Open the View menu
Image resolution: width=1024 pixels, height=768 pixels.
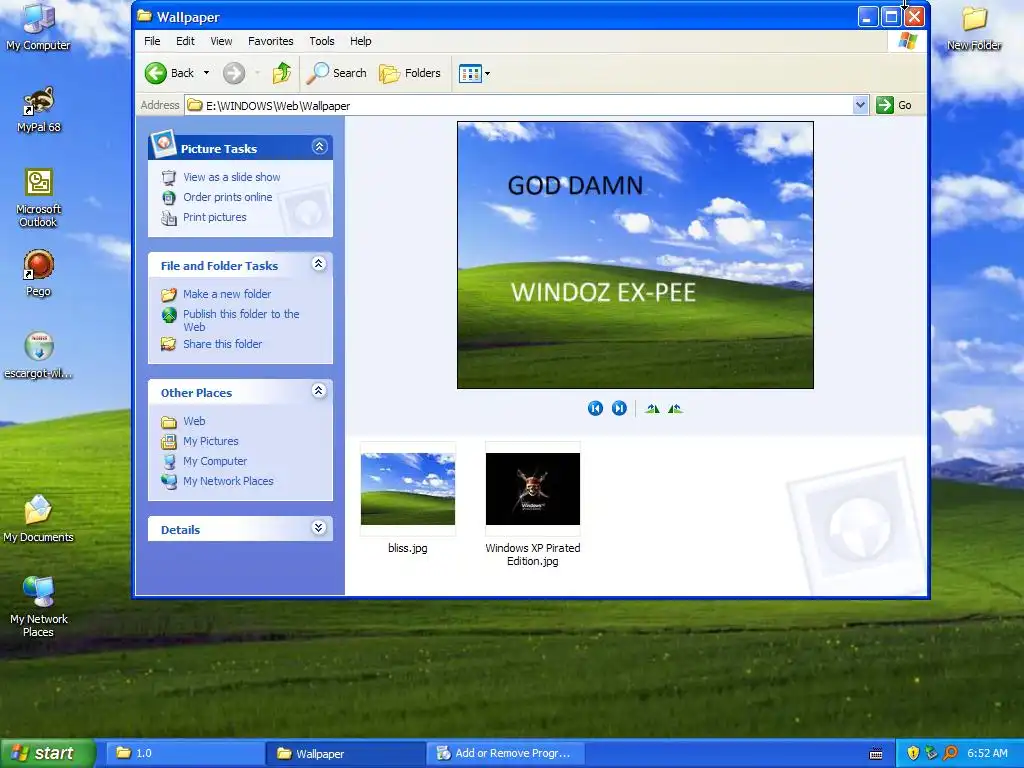coord(221,41)
